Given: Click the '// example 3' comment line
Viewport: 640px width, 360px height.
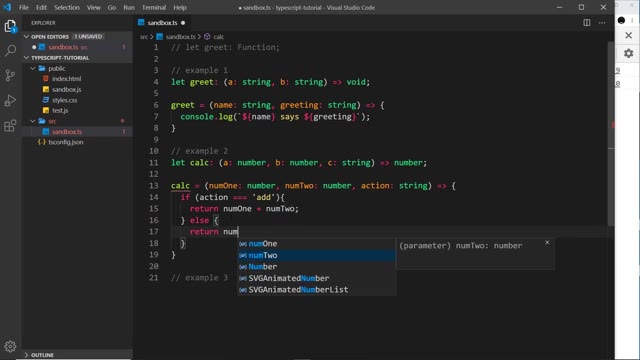Looking at the screenshot, I should click(200, 278).
